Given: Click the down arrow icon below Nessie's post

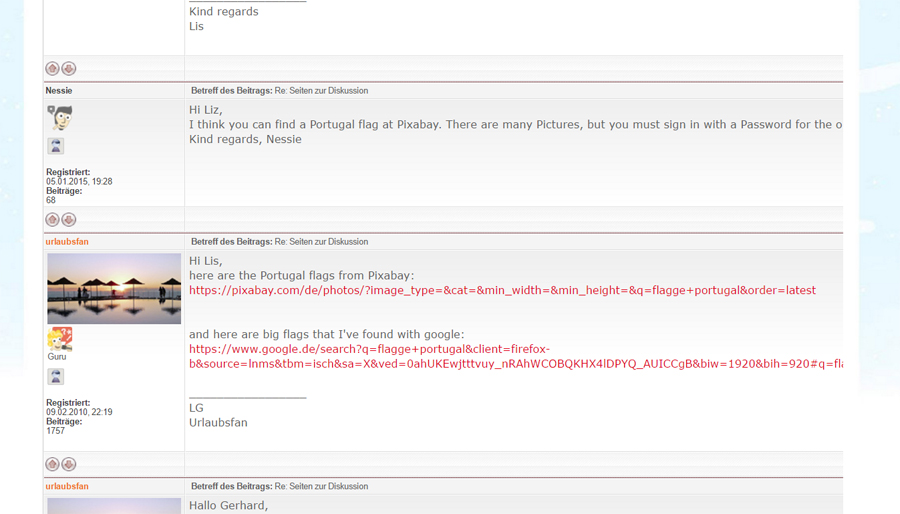Looking at the screenshot, I should [69, 220].
